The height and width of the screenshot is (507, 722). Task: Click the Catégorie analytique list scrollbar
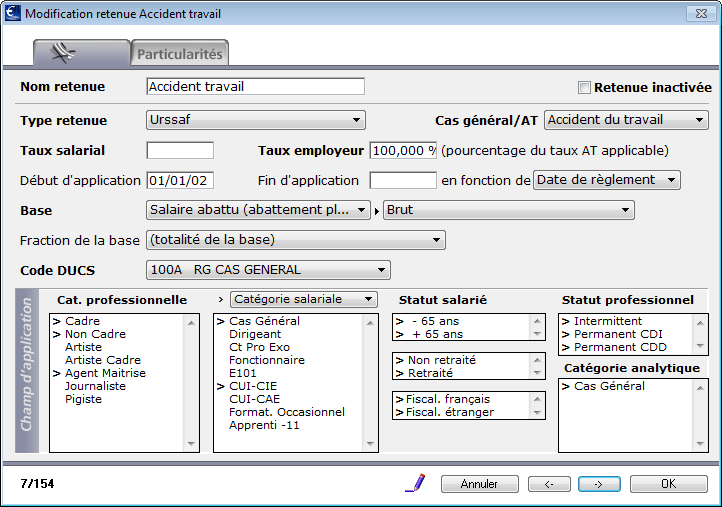click(700, 415)
